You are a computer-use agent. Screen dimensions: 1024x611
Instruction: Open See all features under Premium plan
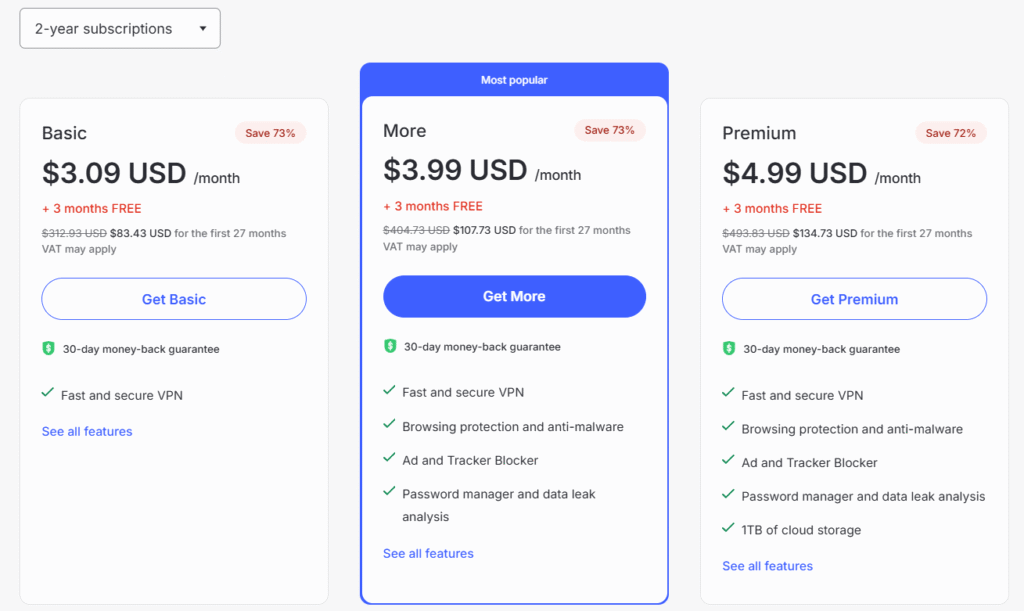click(x=767, y=566)
